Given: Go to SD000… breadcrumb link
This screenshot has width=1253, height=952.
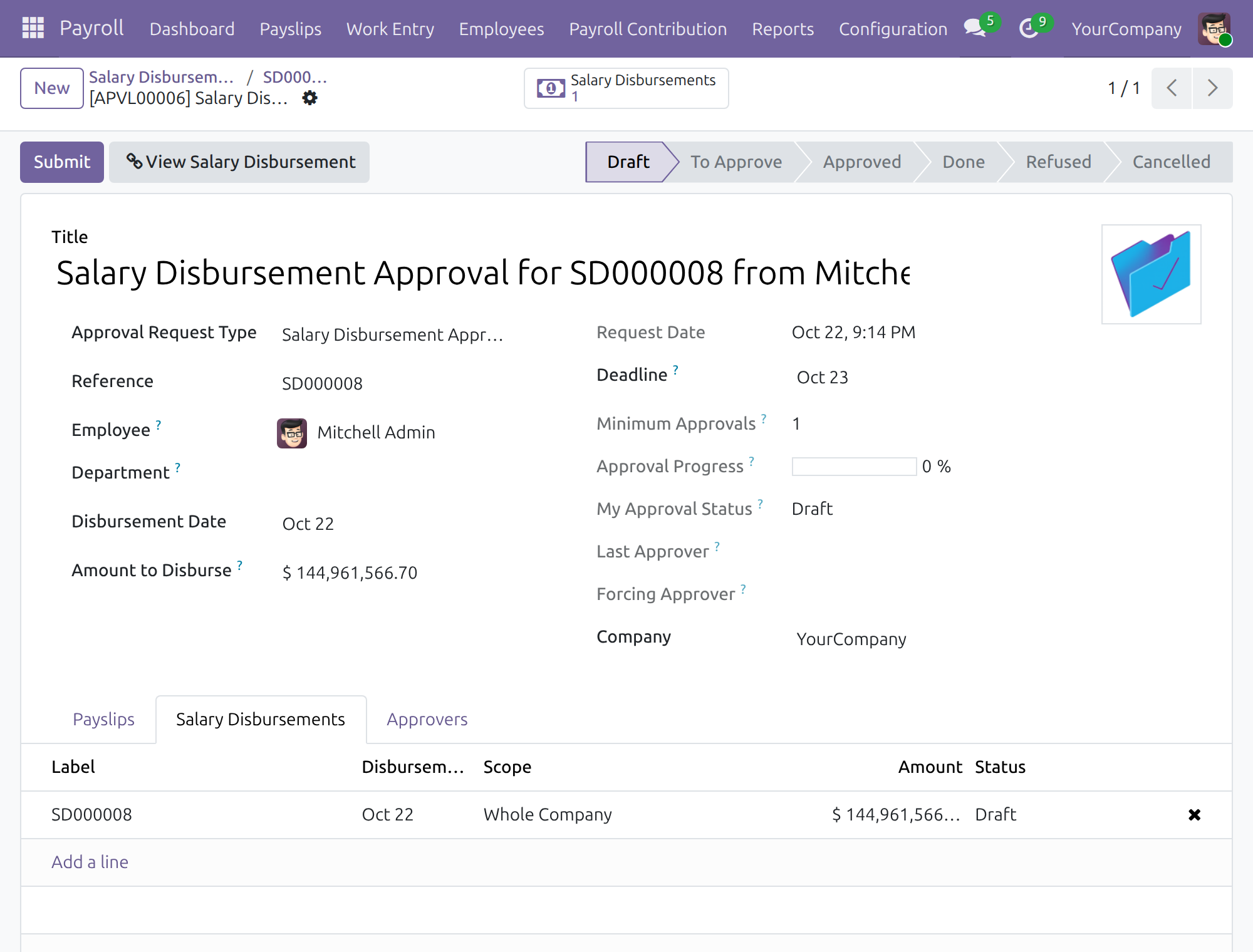Looking at the screenshot, I should tap(294, 77).
